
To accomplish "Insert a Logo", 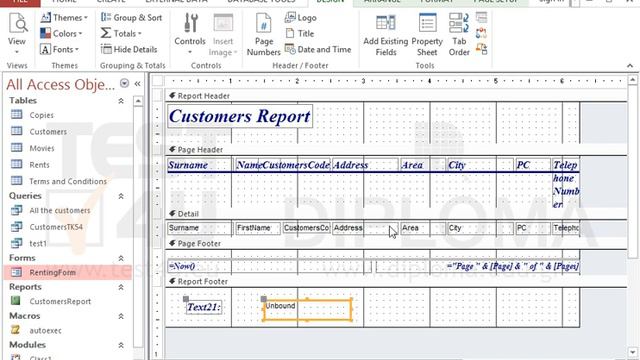I will [x=301, y=18].
